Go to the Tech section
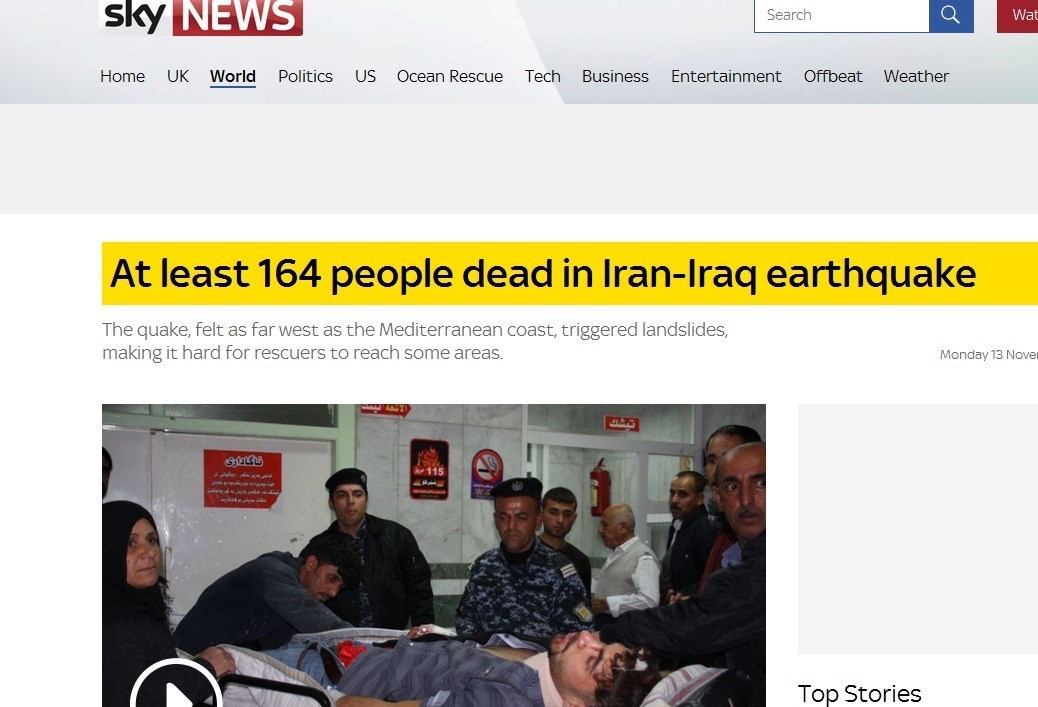1038x707 pixels. (x=542, y=76)
